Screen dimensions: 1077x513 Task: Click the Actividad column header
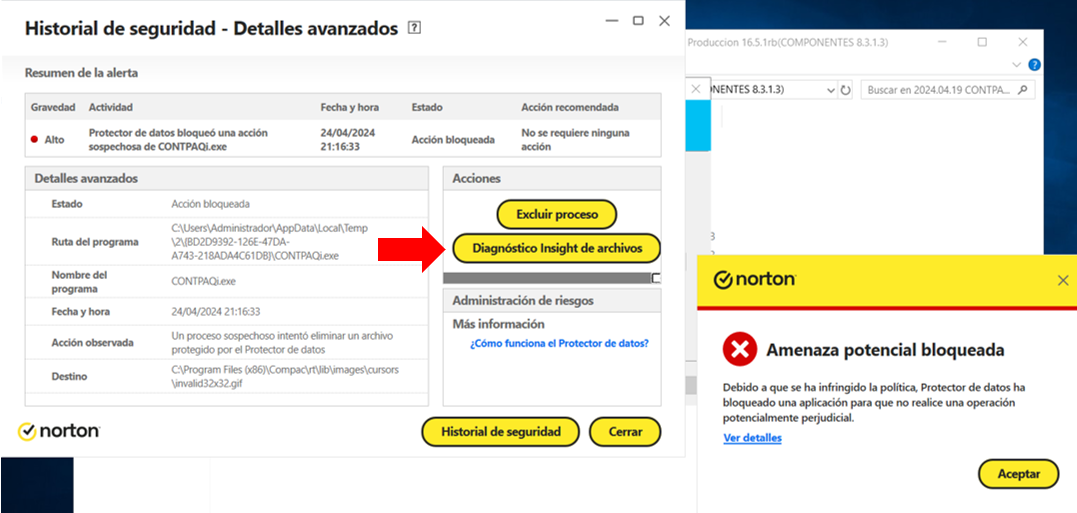point(111,107)
